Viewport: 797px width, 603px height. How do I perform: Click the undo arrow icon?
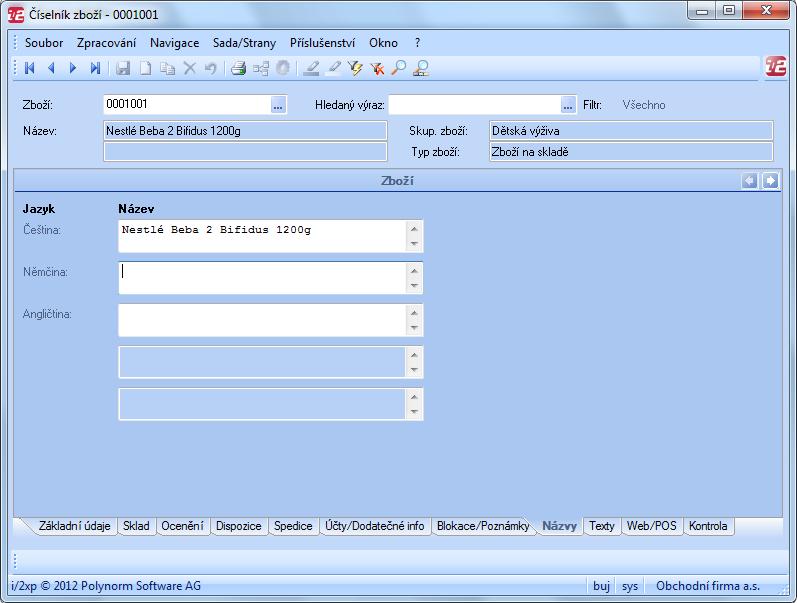[210, 68]
